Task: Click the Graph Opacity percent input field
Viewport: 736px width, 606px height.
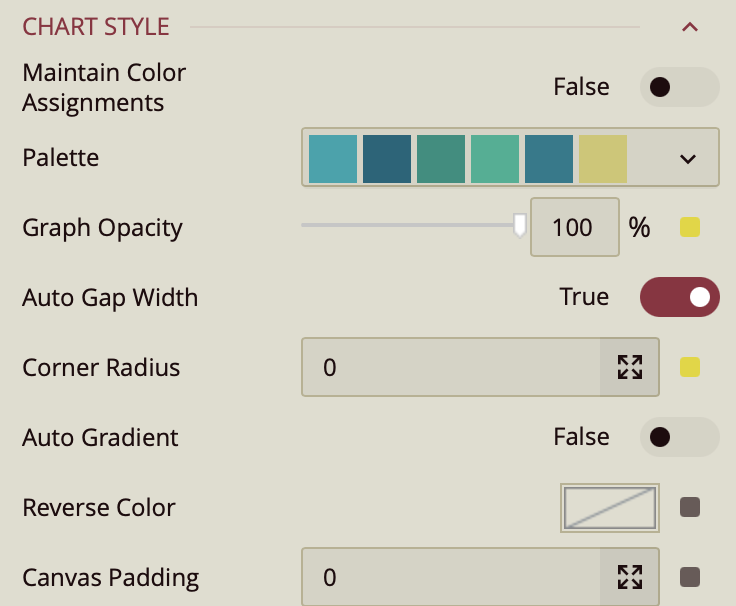Action: pos(572,227)
